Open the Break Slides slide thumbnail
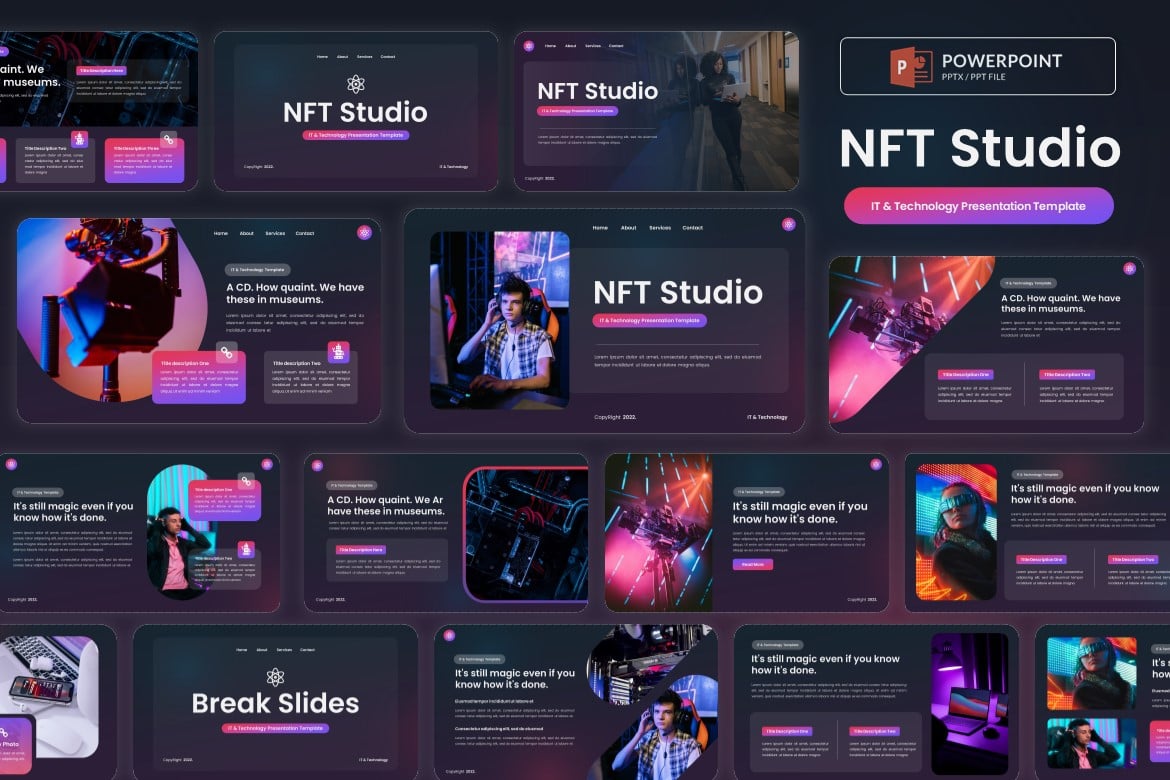 click(x=275, y=700)
